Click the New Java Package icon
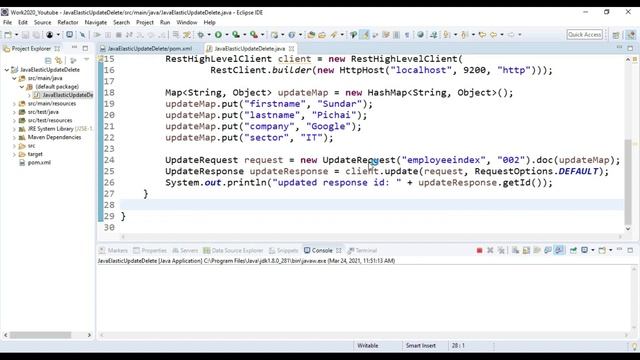 [x=274, y=35]
